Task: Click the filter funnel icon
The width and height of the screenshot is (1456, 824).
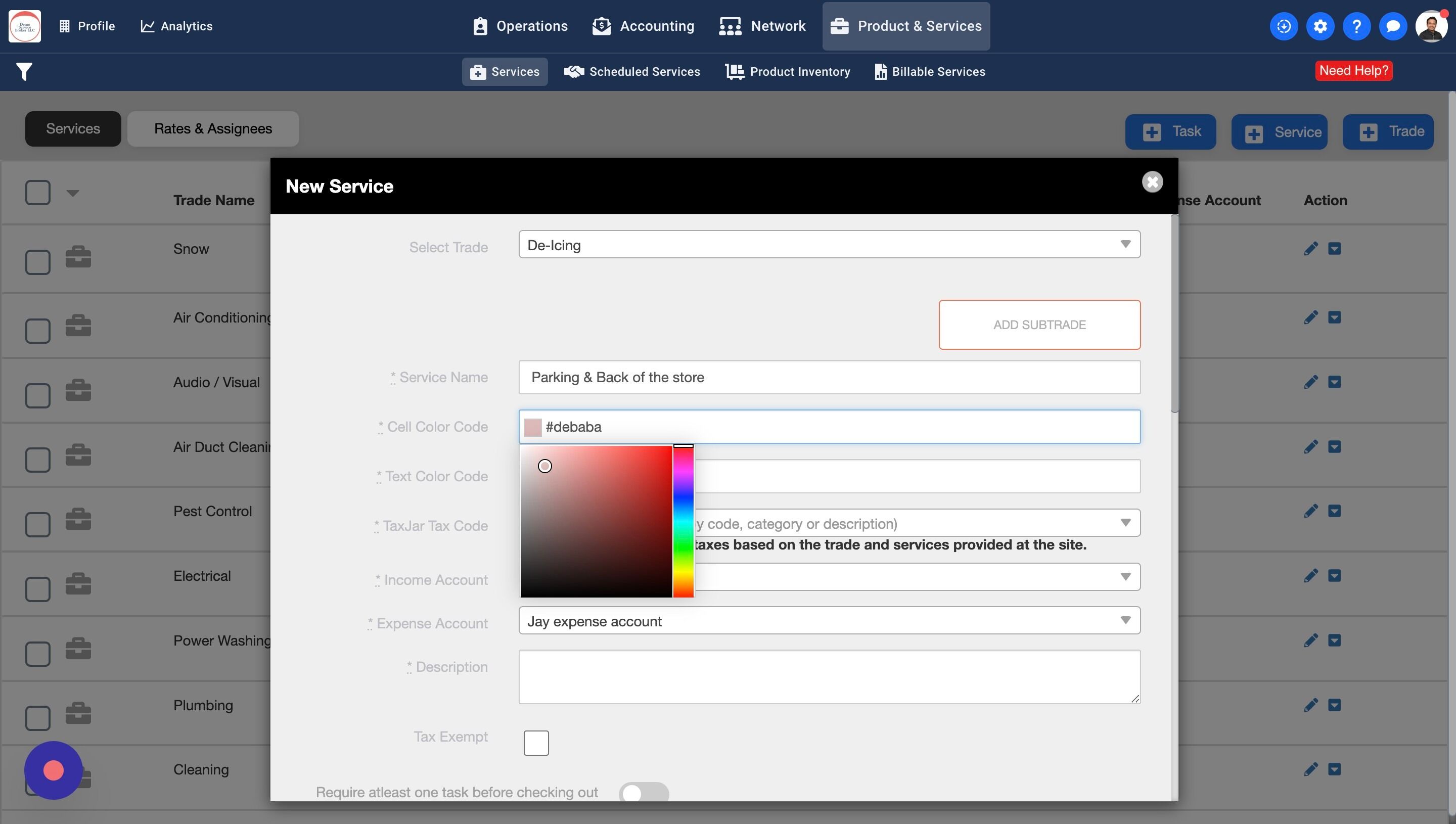Action: pos(24,71)
